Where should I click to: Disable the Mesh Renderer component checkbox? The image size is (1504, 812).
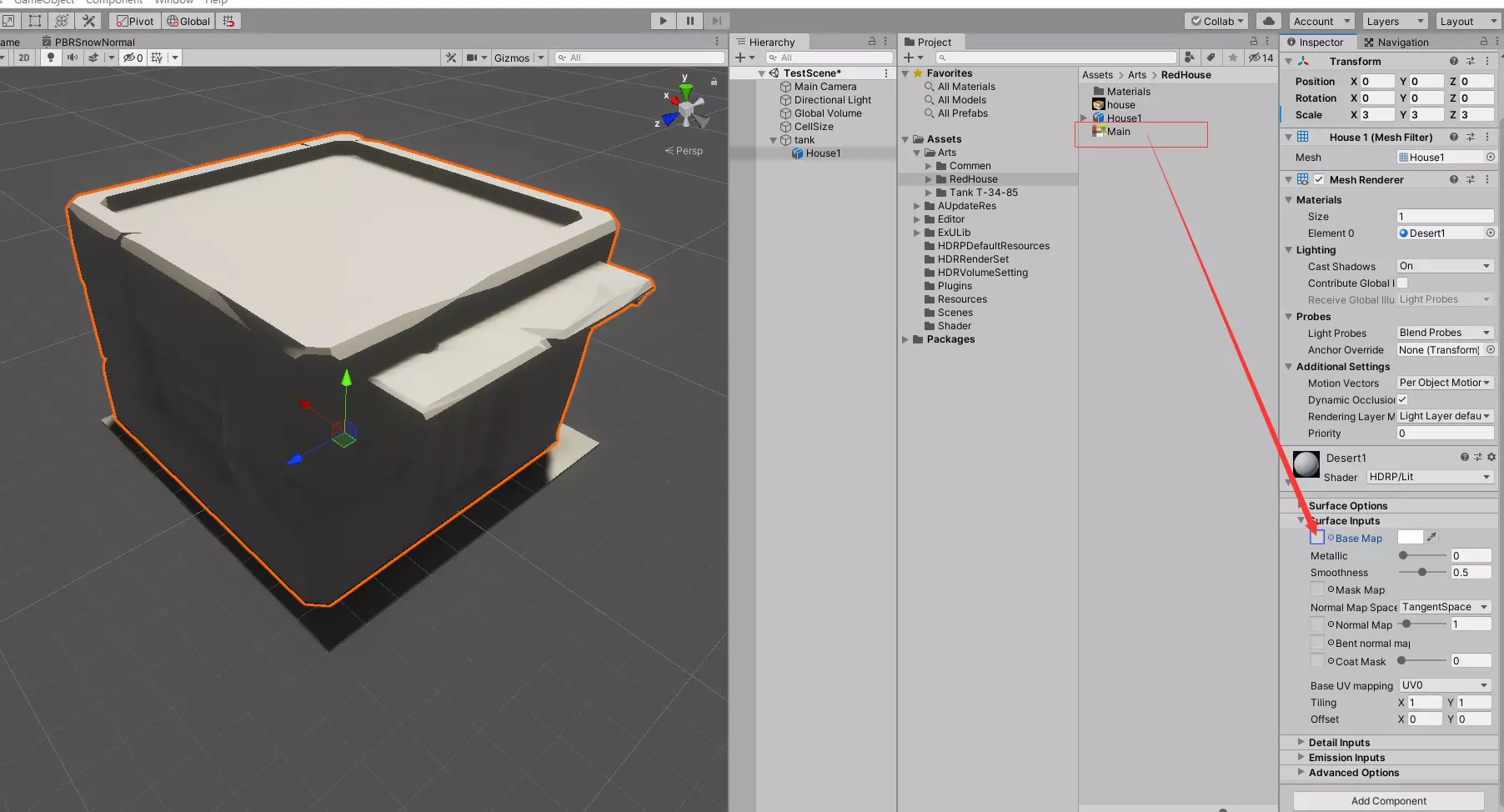[1319, 179]
